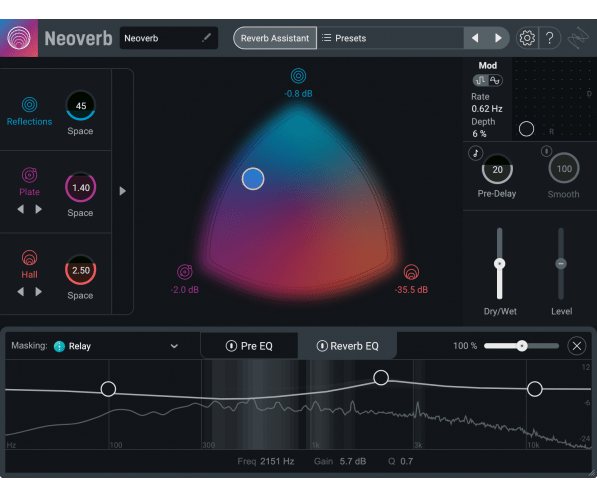The width and height of the screenshot is (597, 497).
Task: Launch Reverb Assistant
Action: click(x=275, y=38)
